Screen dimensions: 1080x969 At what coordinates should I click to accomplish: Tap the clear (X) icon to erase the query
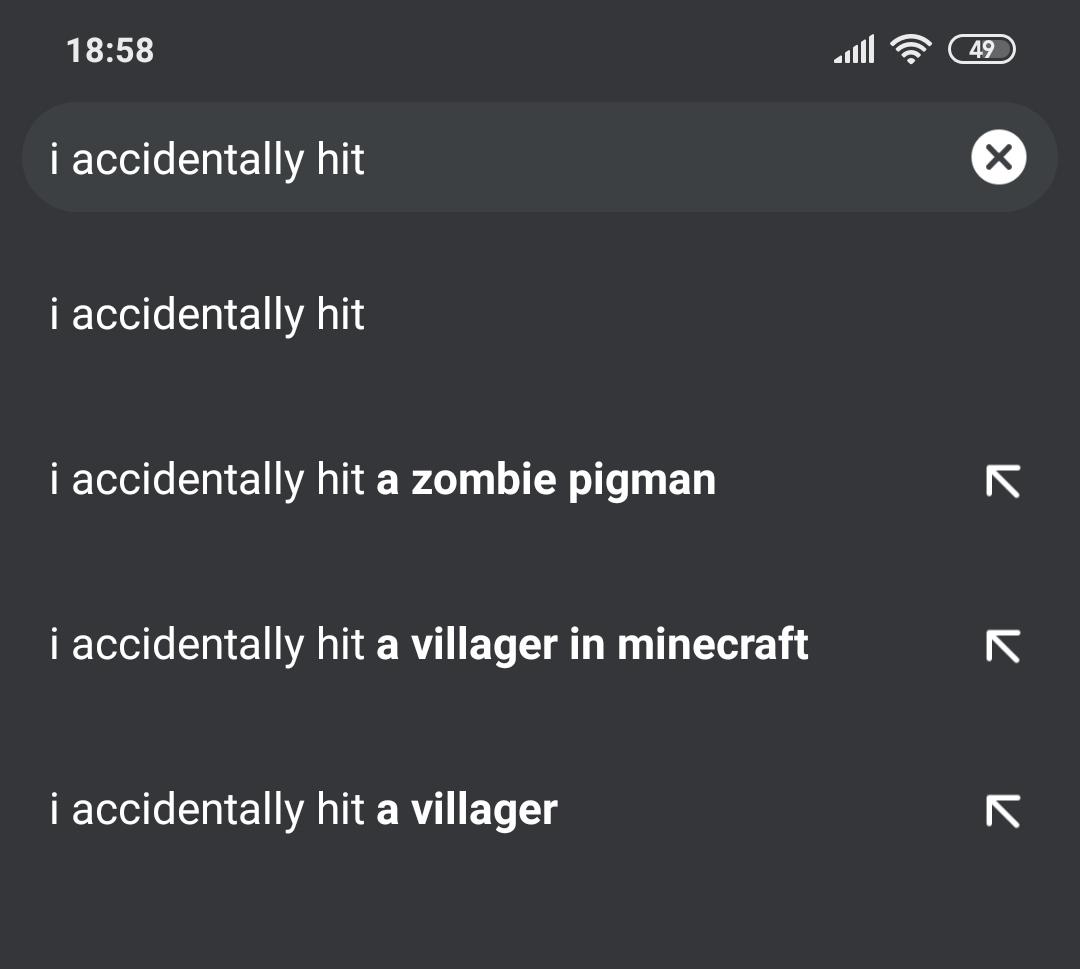[997, 157]
